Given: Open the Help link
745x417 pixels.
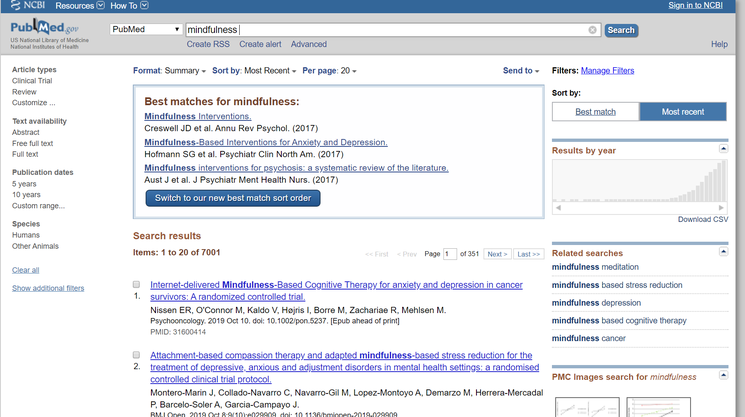Looking at the screenshot, I should 719,44.
